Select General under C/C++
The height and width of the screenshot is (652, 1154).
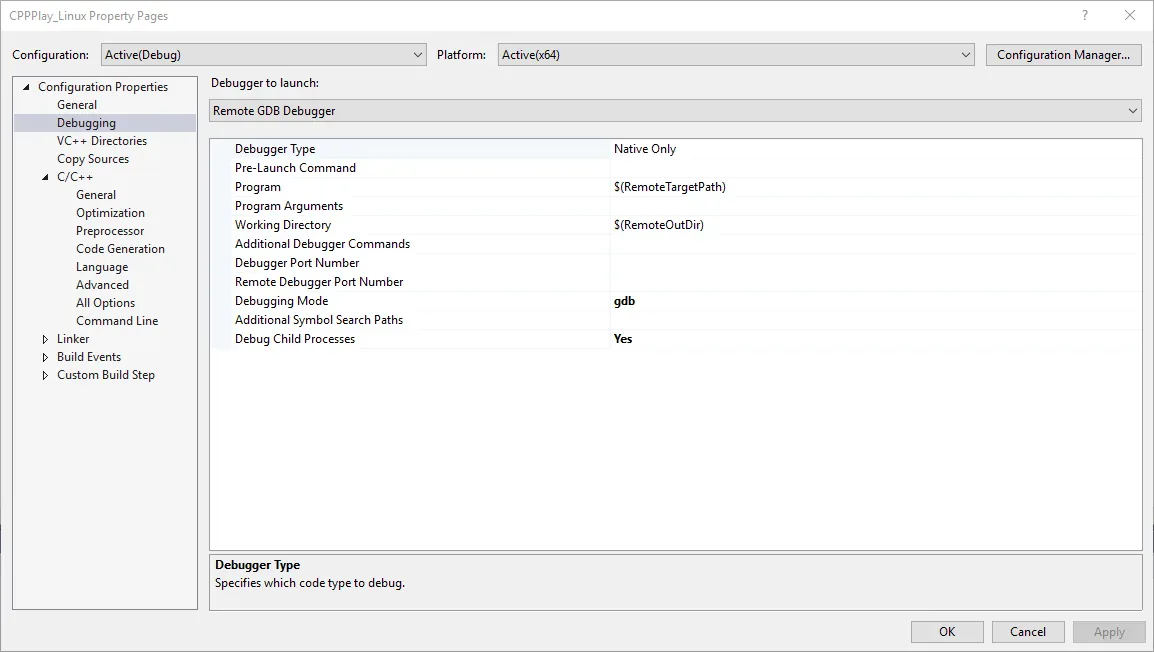(96, 195)
